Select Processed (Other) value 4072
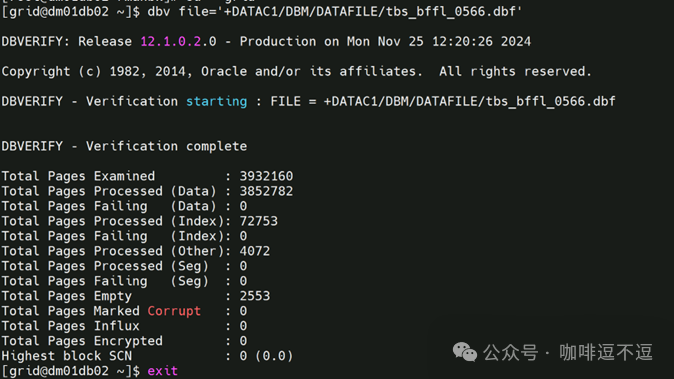The image size is (674, 379). (x=254, y=251)
